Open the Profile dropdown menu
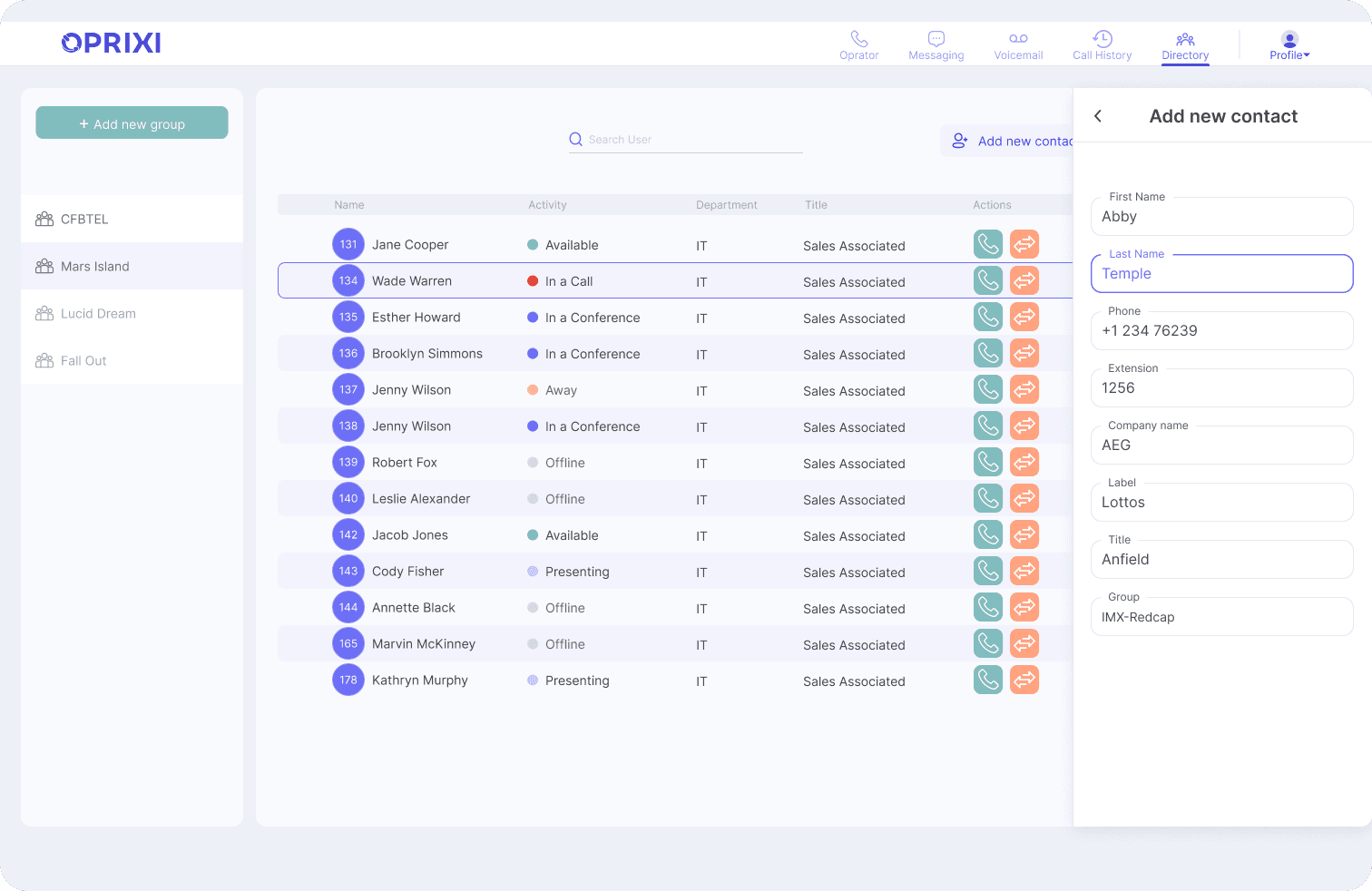This screenshot has width=1372, height=891. [1289, 45]
